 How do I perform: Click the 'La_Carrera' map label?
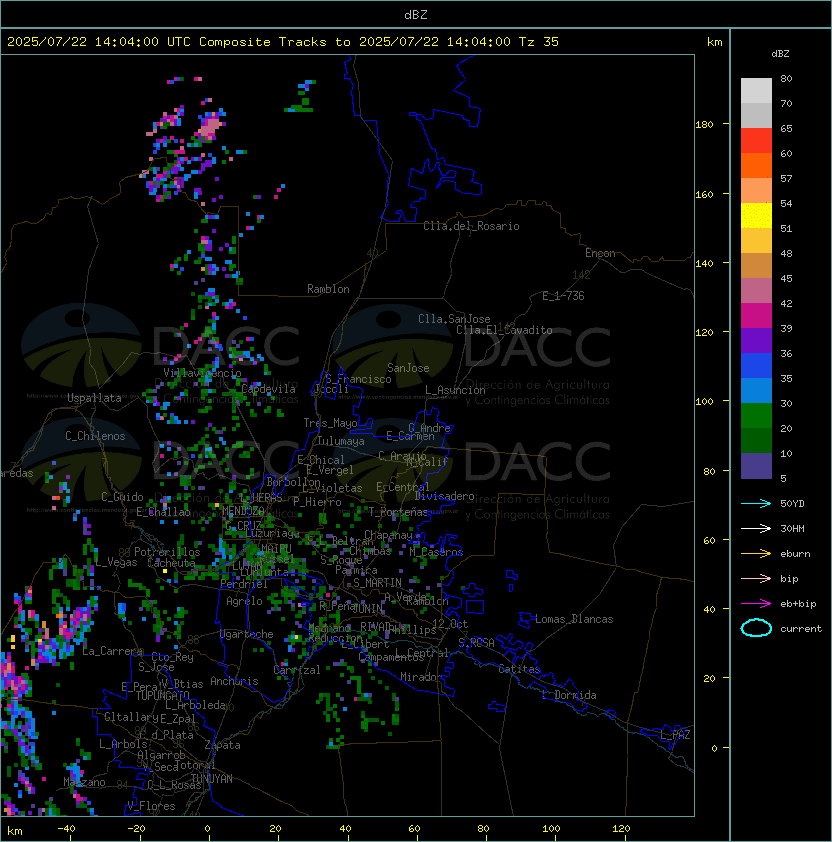tap(113, 651)
